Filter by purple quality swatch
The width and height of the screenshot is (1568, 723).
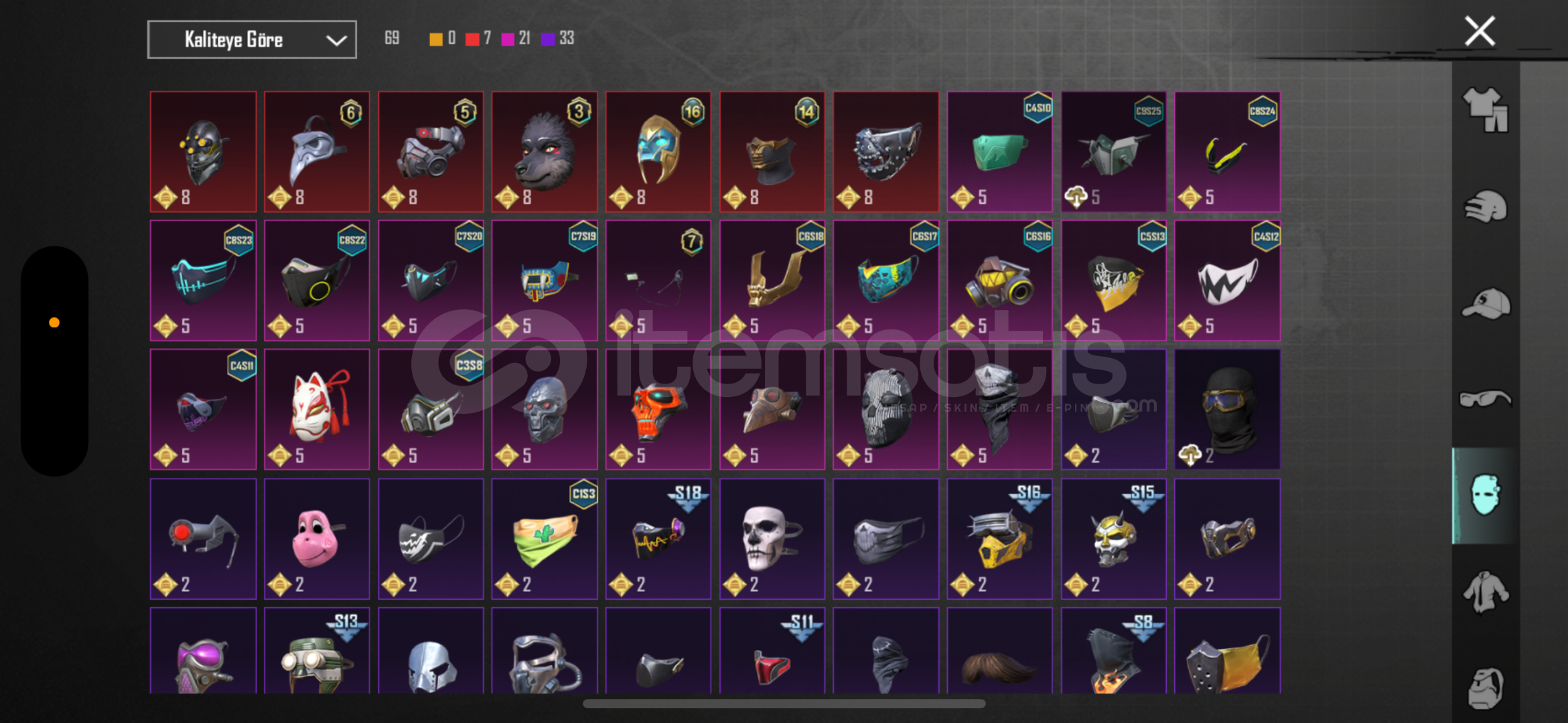click(x=548, y=39)
